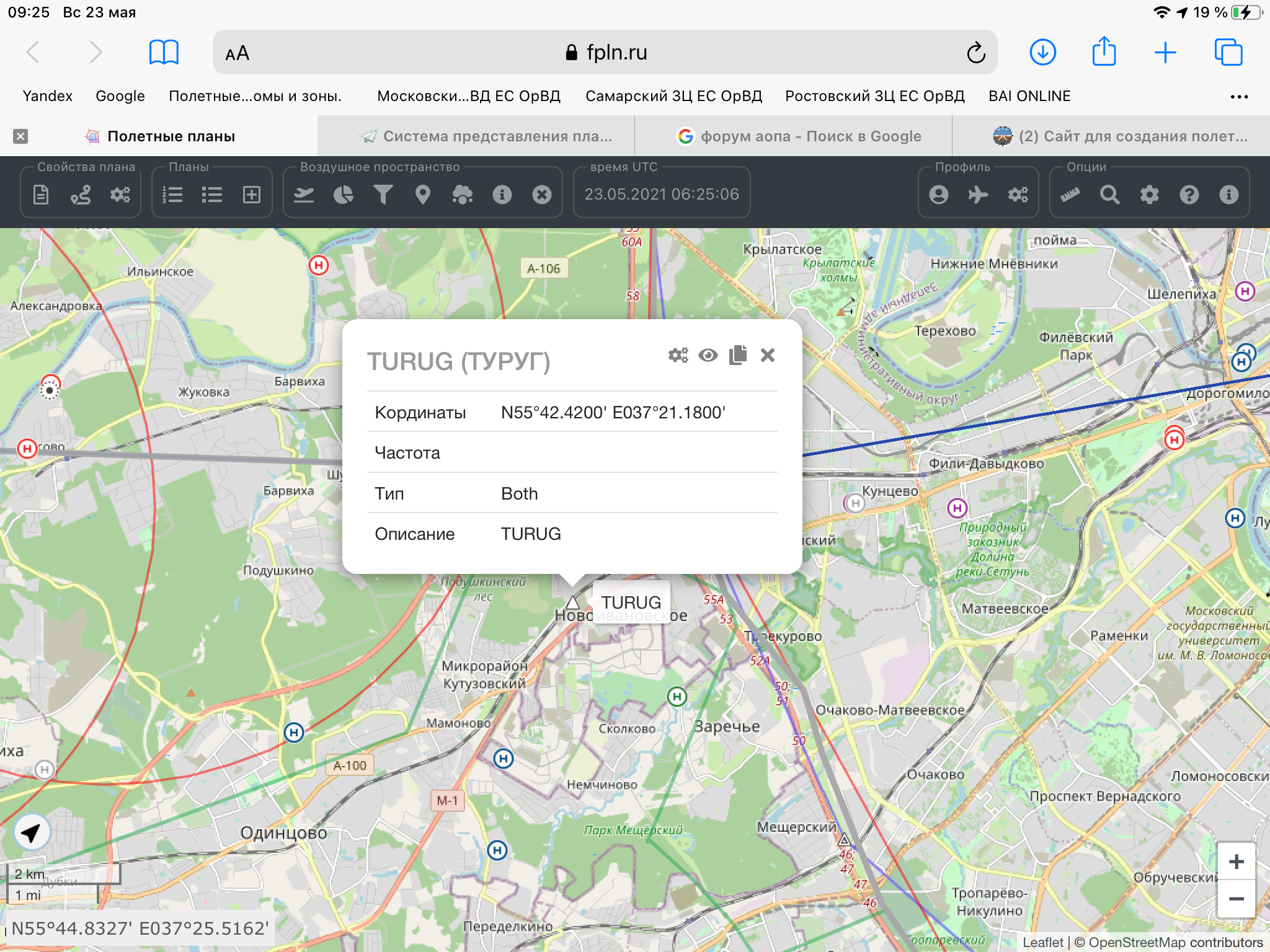
Task: Open the map search magnifier icon
Action: click(x=1109, y=195)
